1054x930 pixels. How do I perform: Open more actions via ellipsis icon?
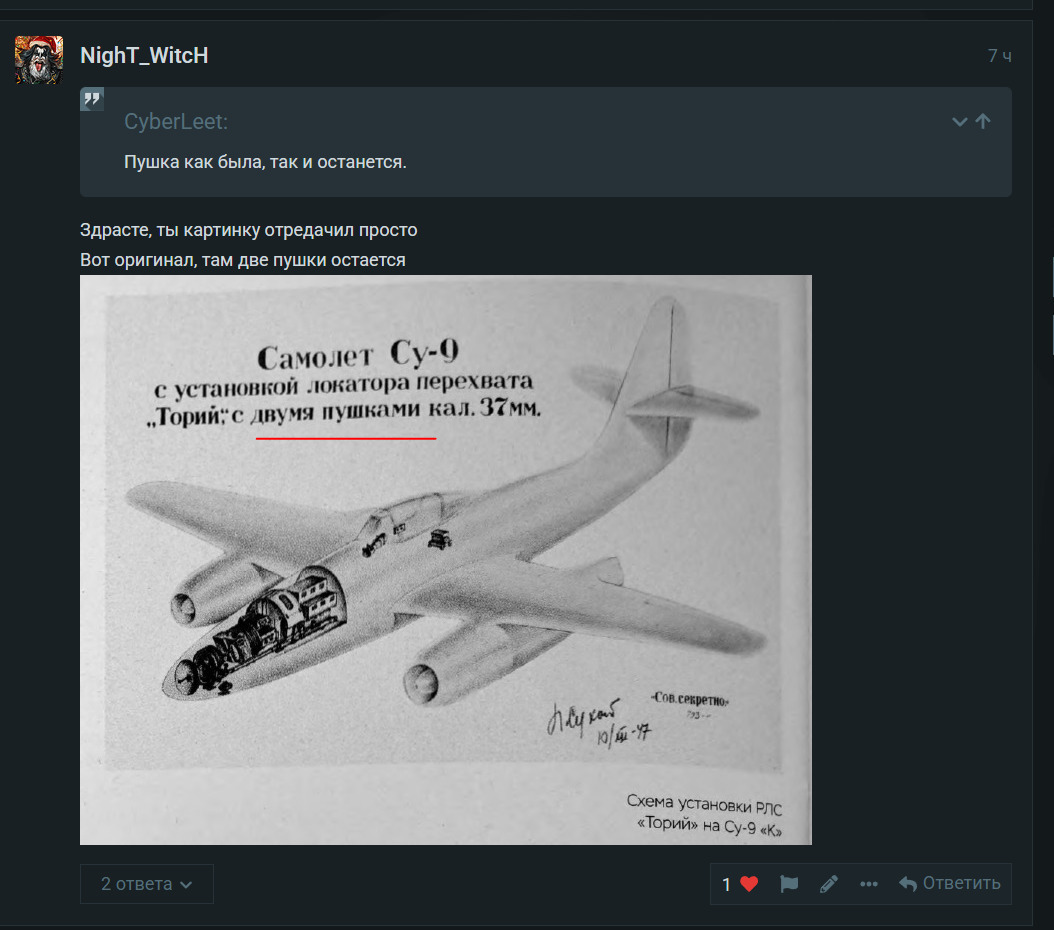click(869, 884)
